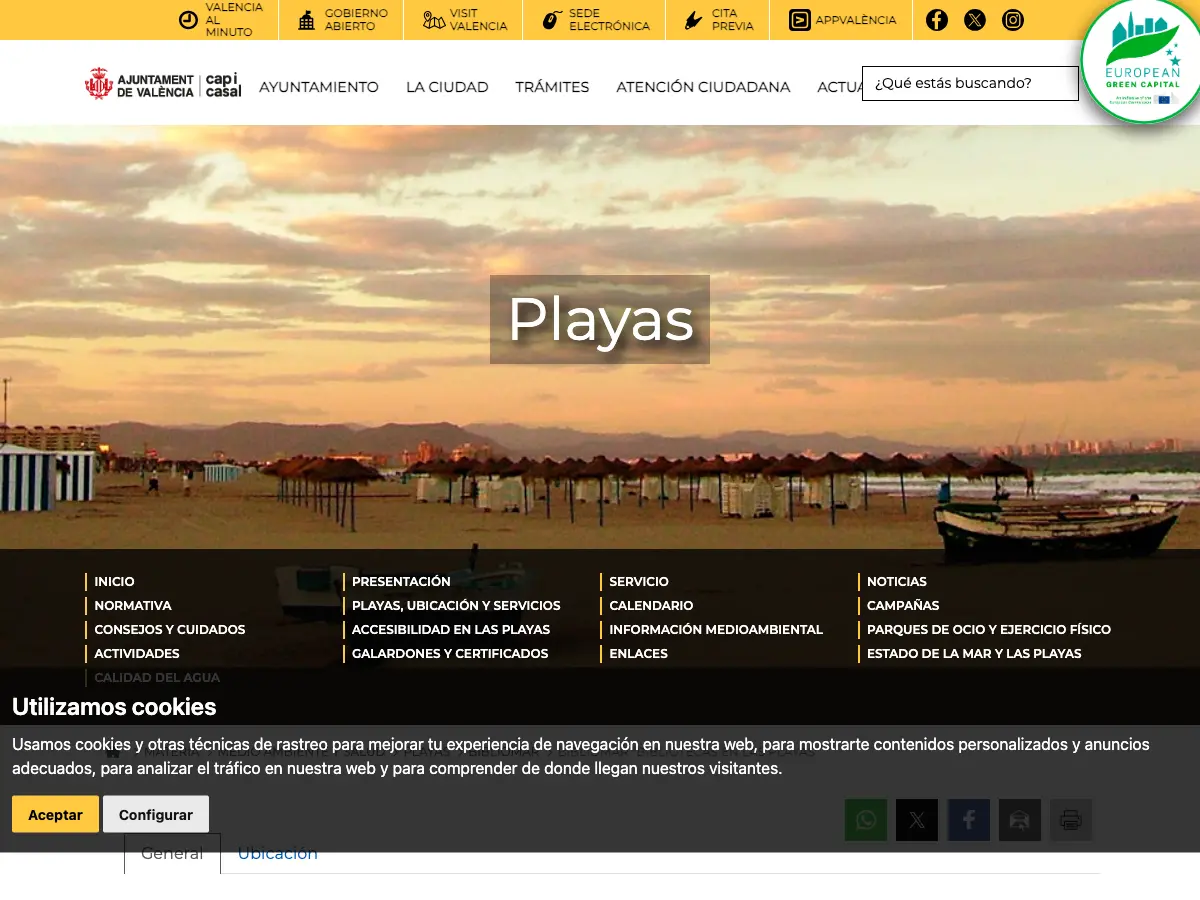1200x900 pixels.
Task: Open the Ayuntamiento menu
Action: pos(319,87)
